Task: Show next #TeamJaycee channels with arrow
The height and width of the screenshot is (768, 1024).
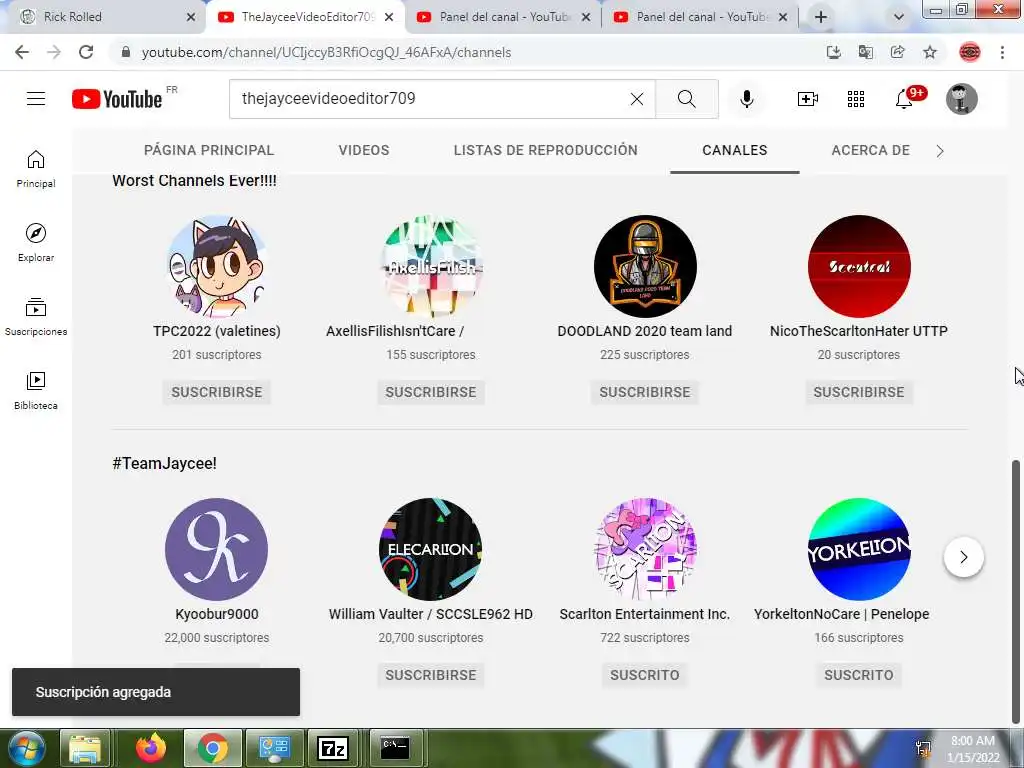Action: point(963,557)
